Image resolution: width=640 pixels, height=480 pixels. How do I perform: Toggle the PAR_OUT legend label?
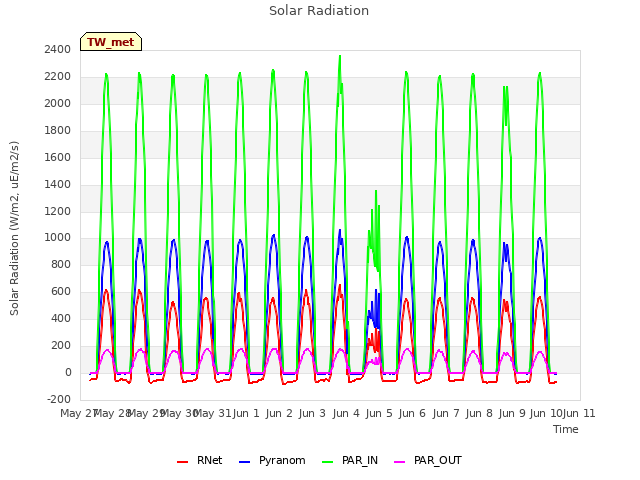click(x=438, y=460)
